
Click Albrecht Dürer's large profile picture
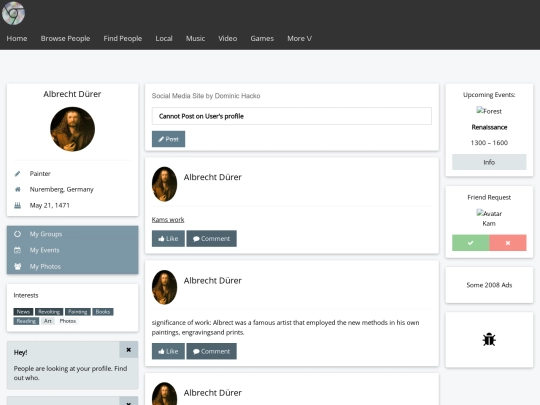(x=72, y=129)
